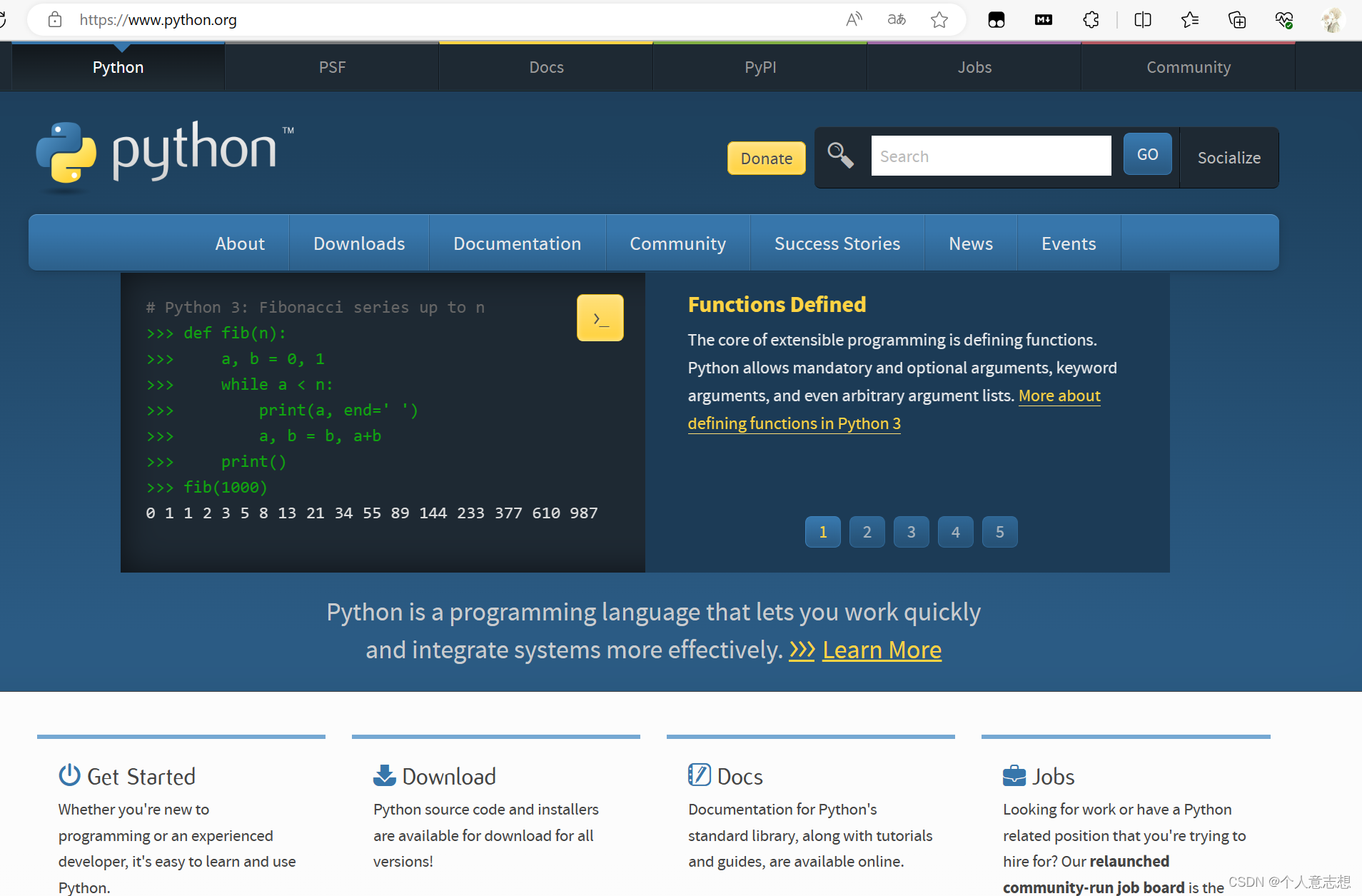Click the Download arrow icon
Screen dimensions: 1362x896
pos(384,775)
